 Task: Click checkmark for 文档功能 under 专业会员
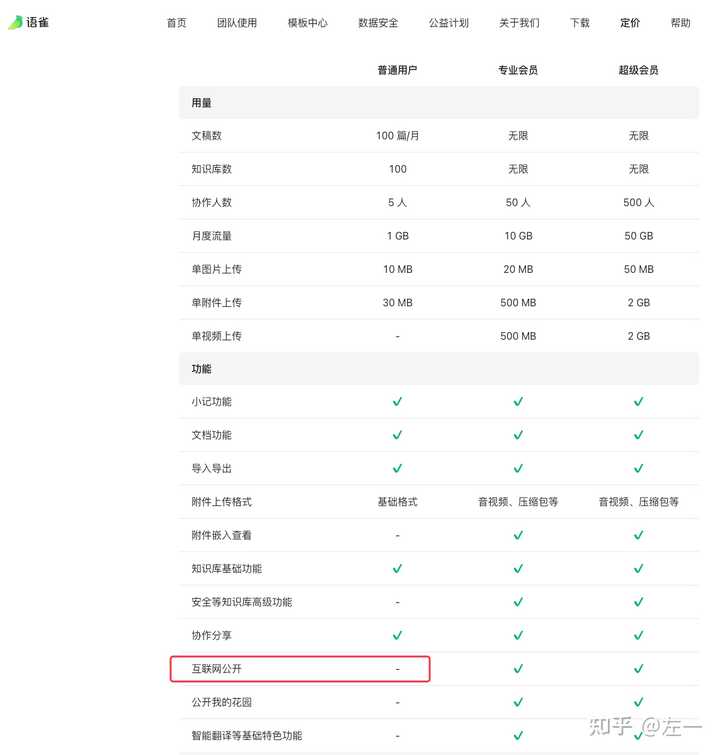point(518,435)
